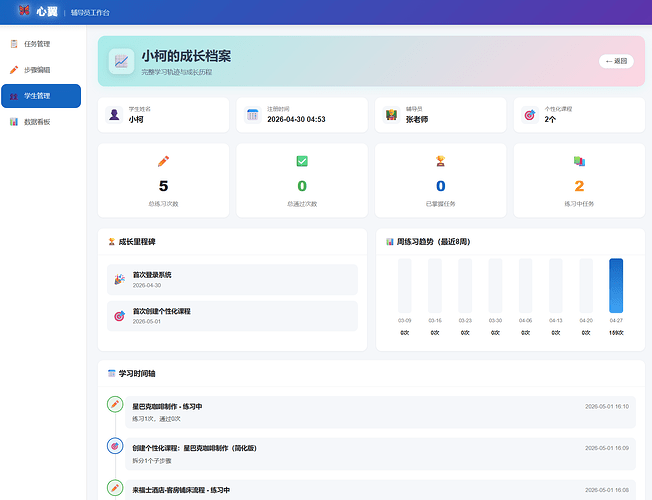Open 任务管理 in the sidebar

click(x=41, y=44)
